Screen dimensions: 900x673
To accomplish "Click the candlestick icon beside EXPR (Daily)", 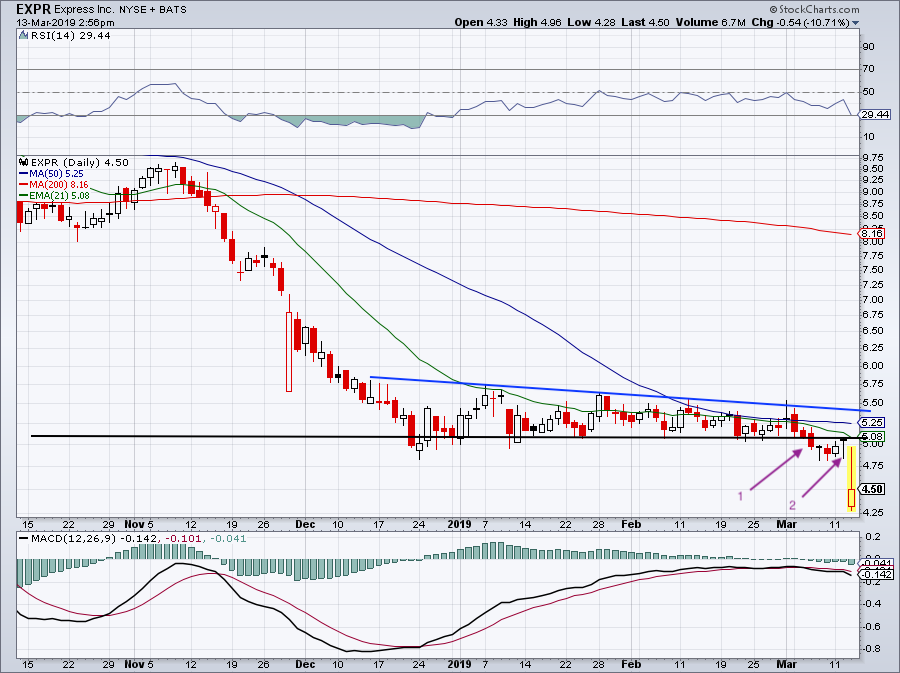I will point(24,162).
